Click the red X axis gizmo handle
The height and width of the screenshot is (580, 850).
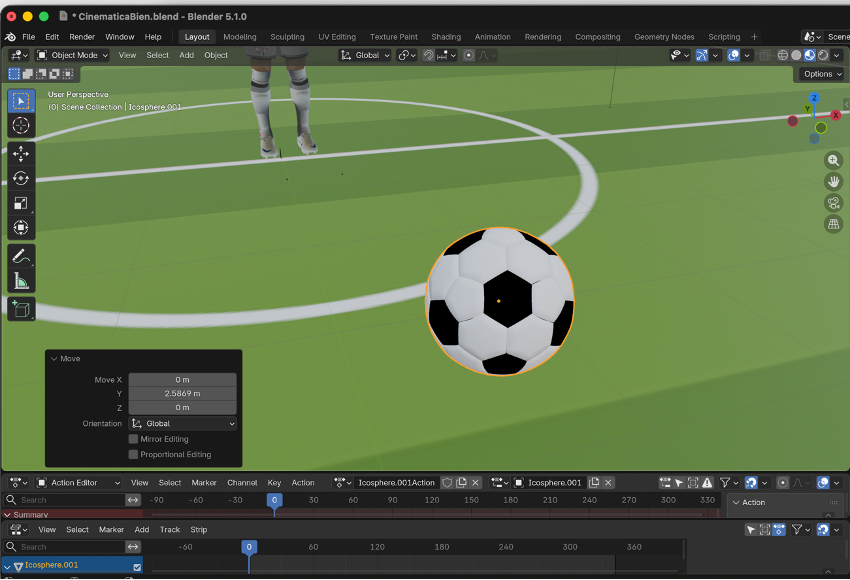pos(835,115)
